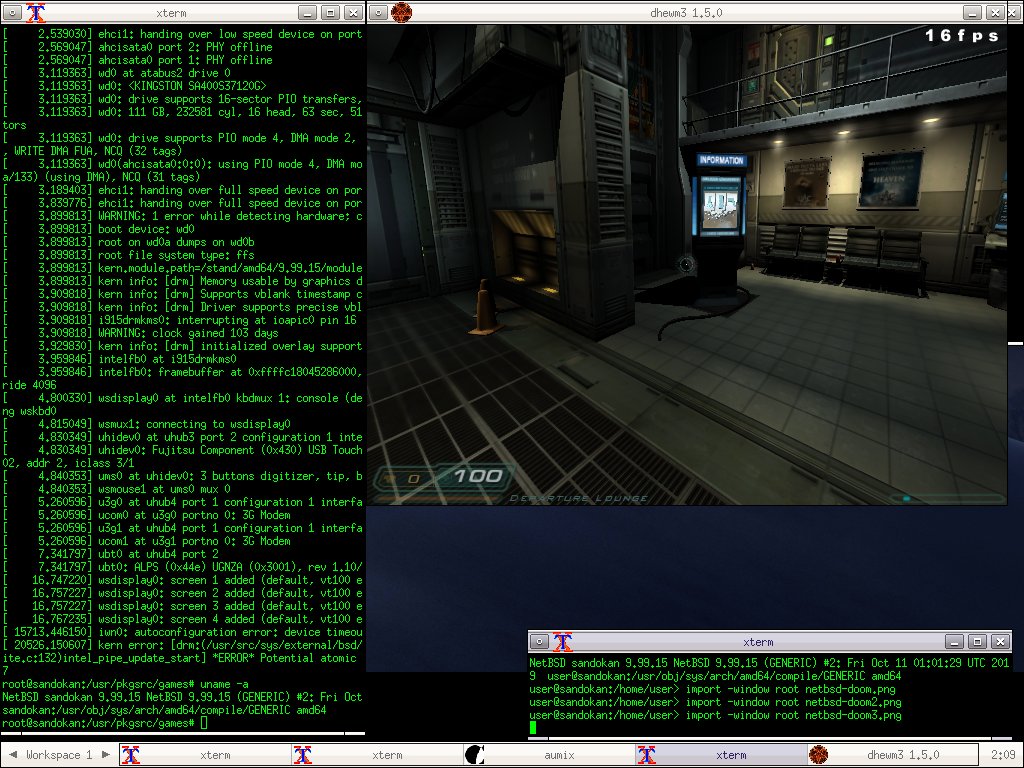The image size is (1024, 768).
Task: Click the 2:09 clock in taskbar
Action: pyautogui.click(x=1002, y=755)
